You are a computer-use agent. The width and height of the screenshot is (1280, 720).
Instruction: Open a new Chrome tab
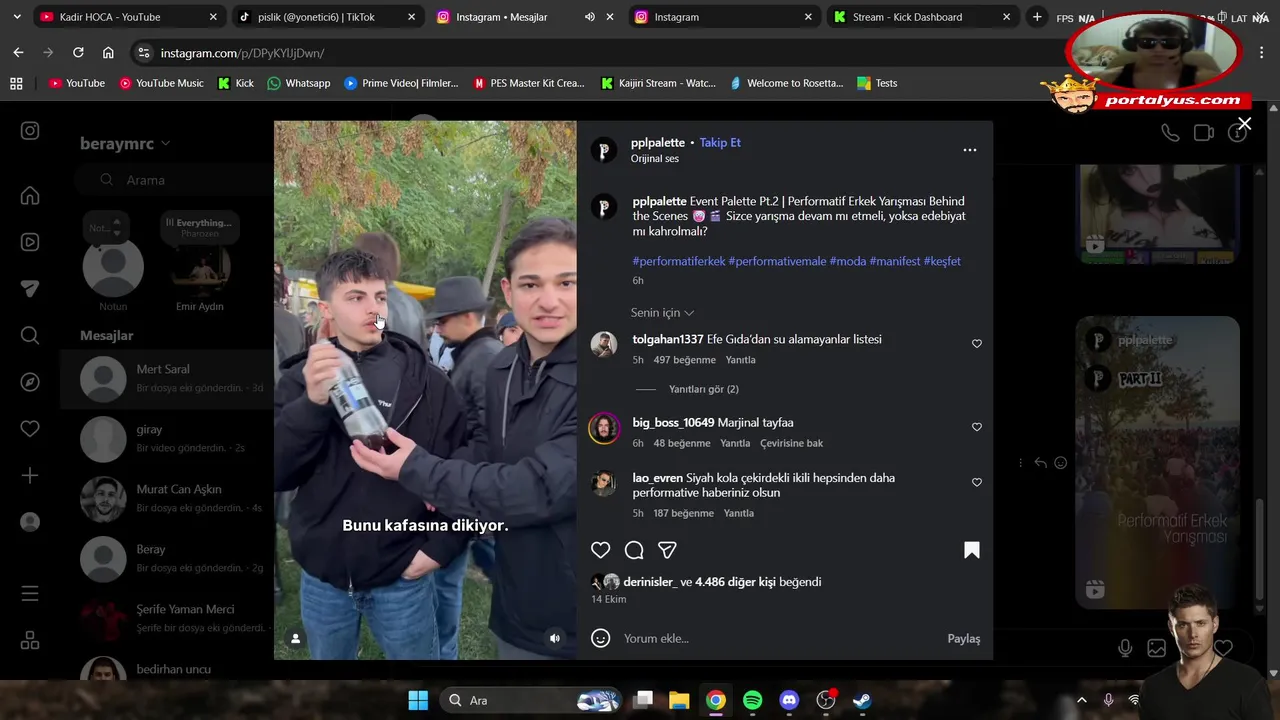point(1037,17)
